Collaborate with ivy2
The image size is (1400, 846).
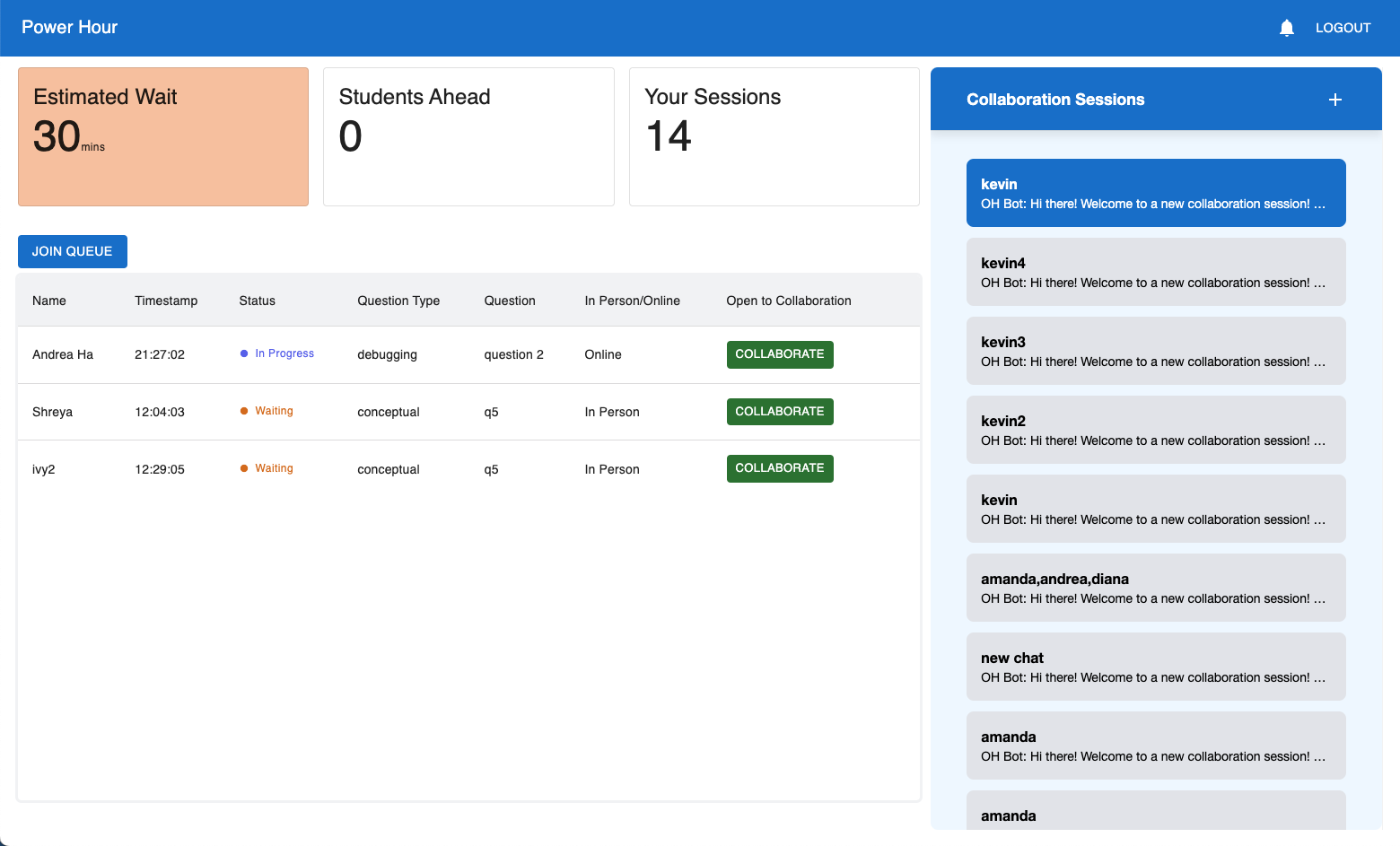[x=780, y=468]
